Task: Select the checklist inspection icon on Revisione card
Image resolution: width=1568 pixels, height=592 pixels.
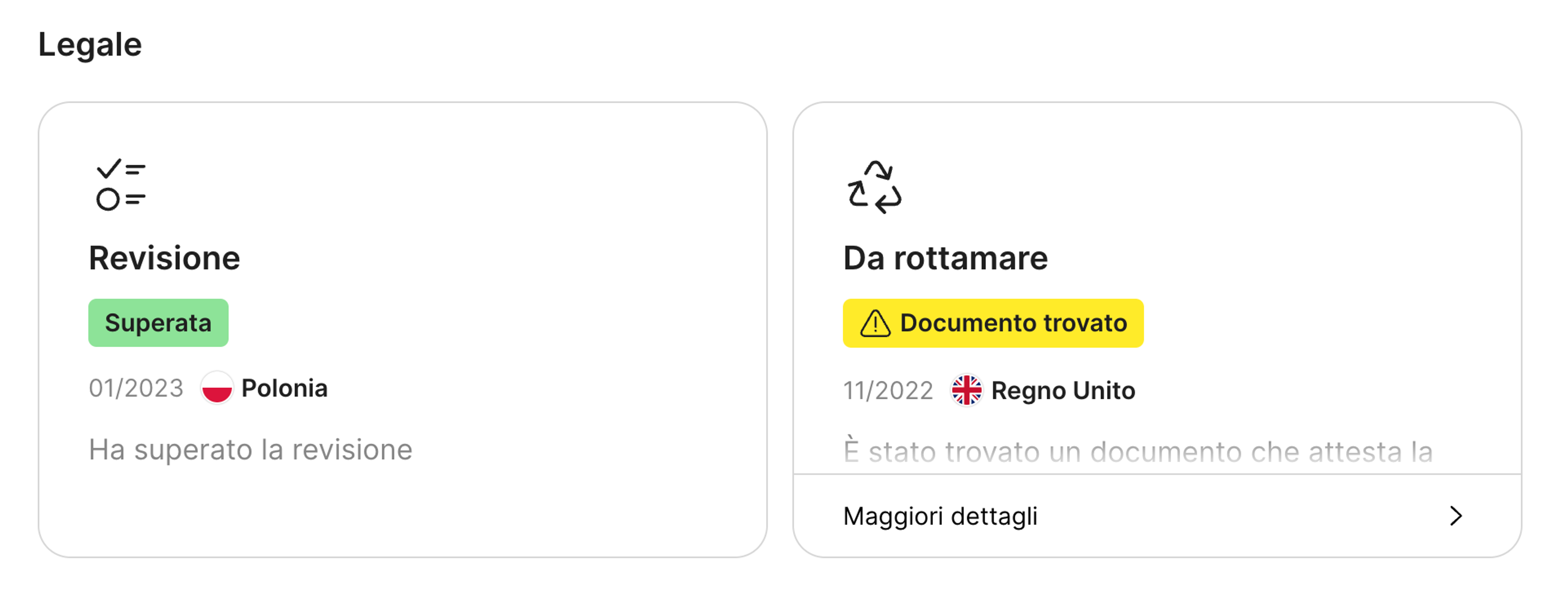Action: coord(119,182)
